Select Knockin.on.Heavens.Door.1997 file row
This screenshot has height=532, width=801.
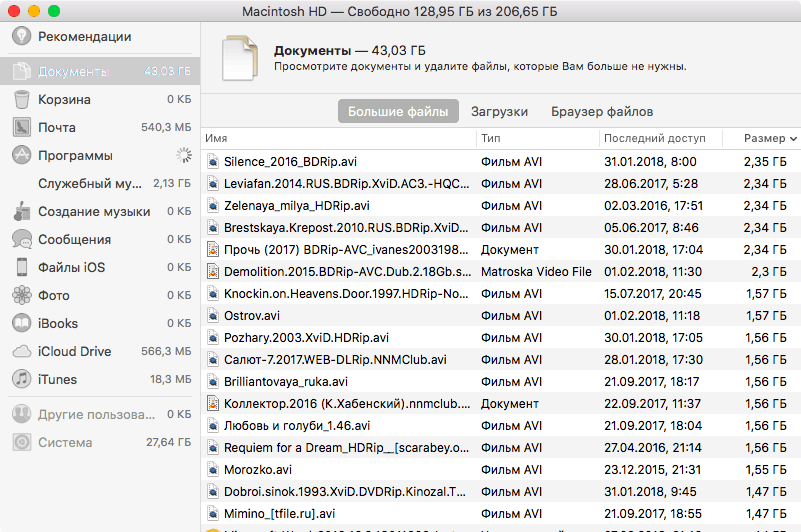(501, 293)
